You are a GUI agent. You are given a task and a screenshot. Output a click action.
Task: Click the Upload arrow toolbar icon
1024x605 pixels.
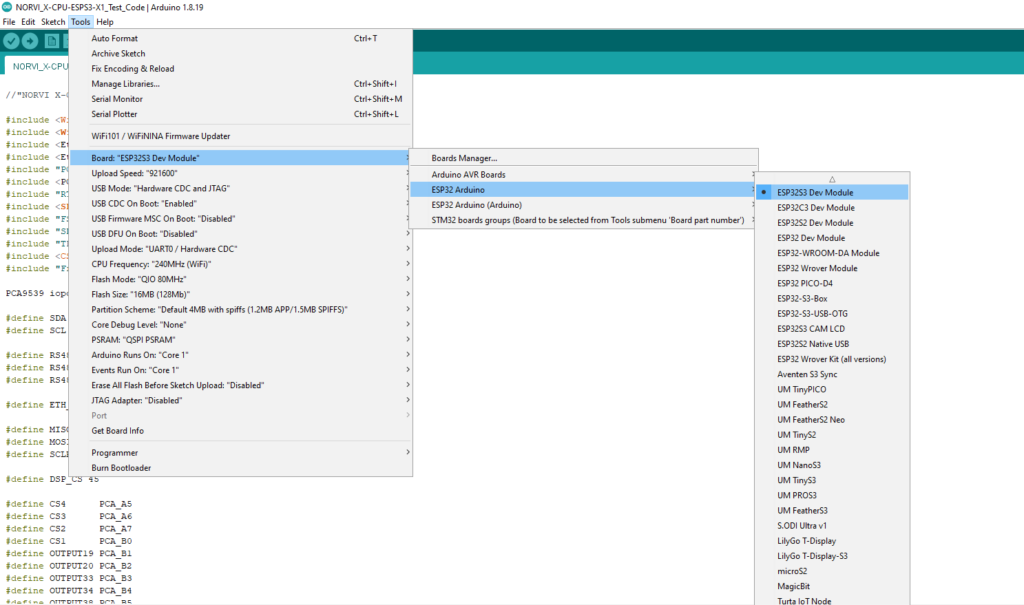coord(30,41)
